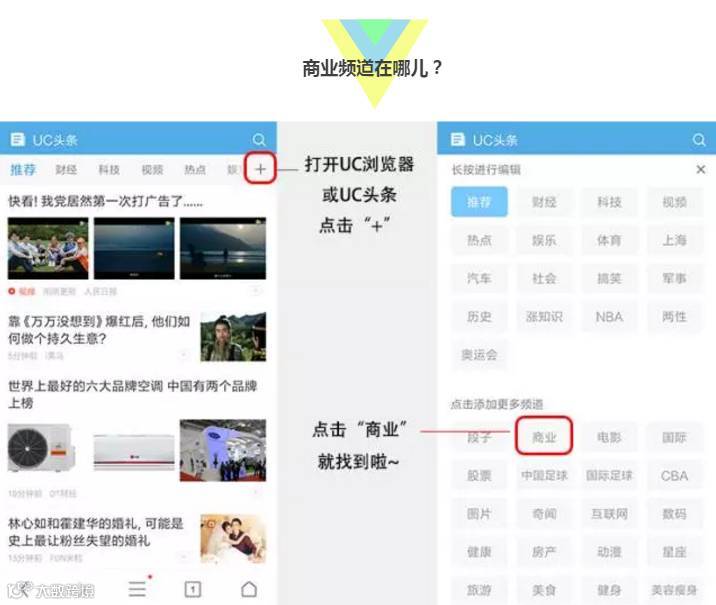
Task: Open article 世界上最好的六大品牌空调
Action: coord(132,394)
